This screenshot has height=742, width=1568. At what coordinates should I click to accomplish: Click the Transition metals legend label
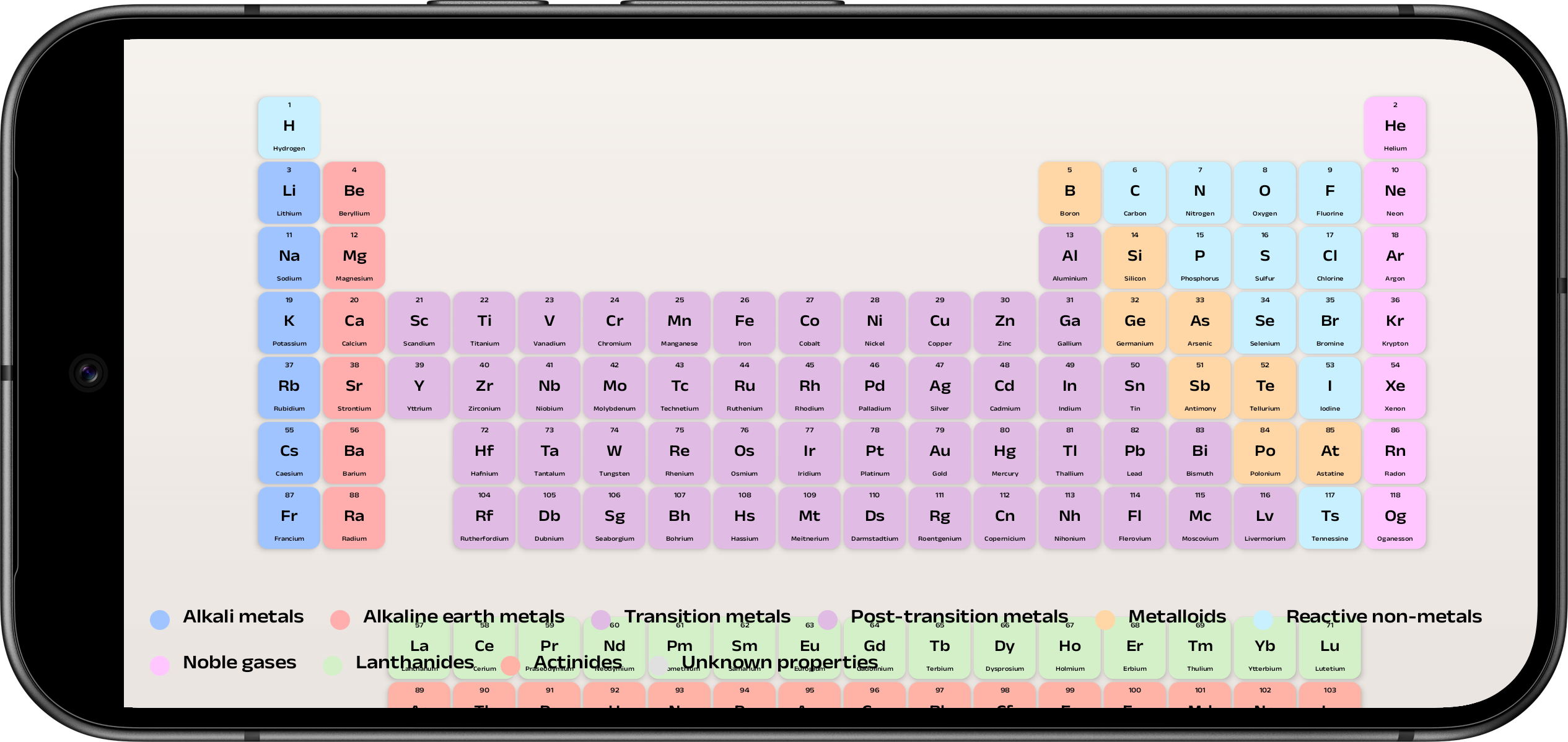click(707, 617)
